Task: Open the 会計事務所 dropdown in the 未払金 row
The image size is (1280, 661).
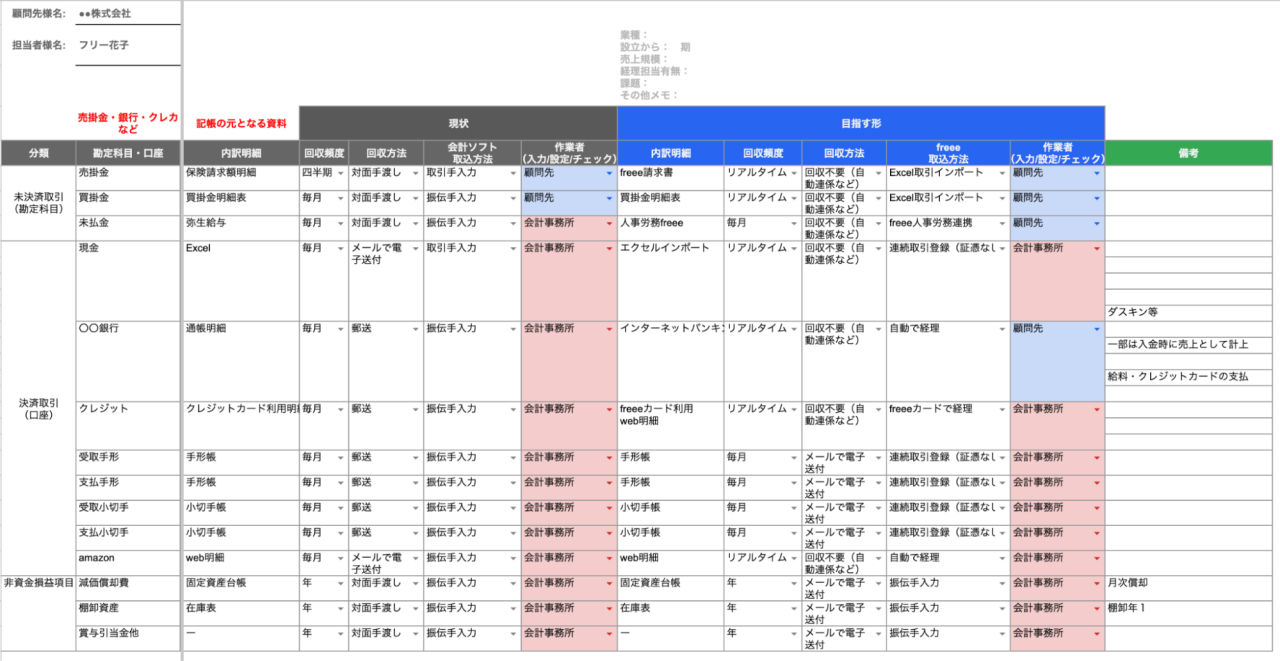Action: tap(609, 223)
